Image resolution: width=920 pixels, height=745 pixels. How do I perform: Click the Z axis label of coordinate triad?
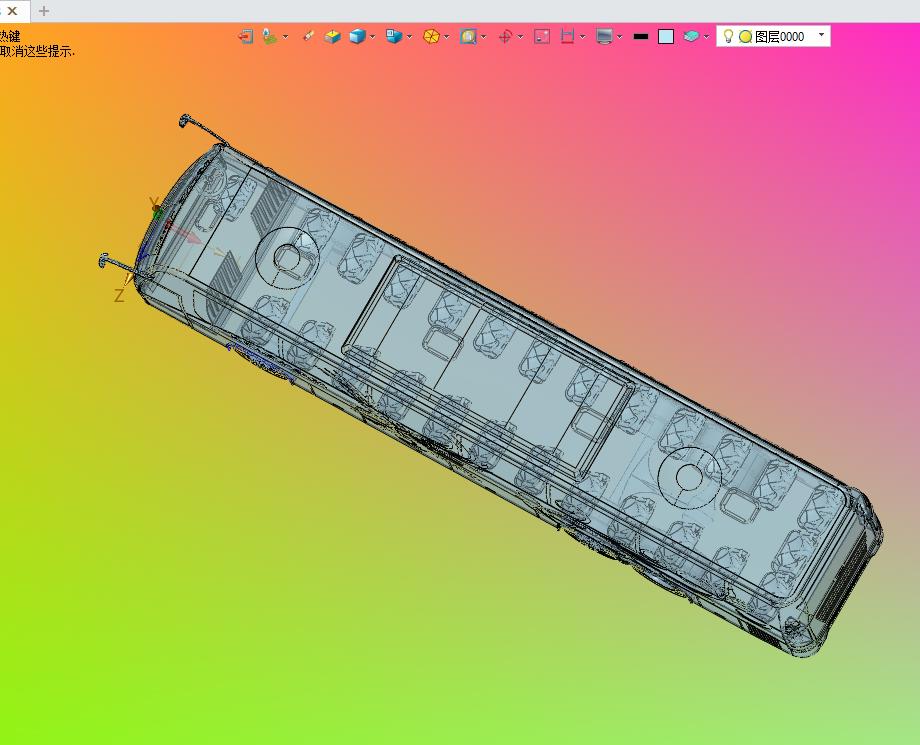pos(119,296)
